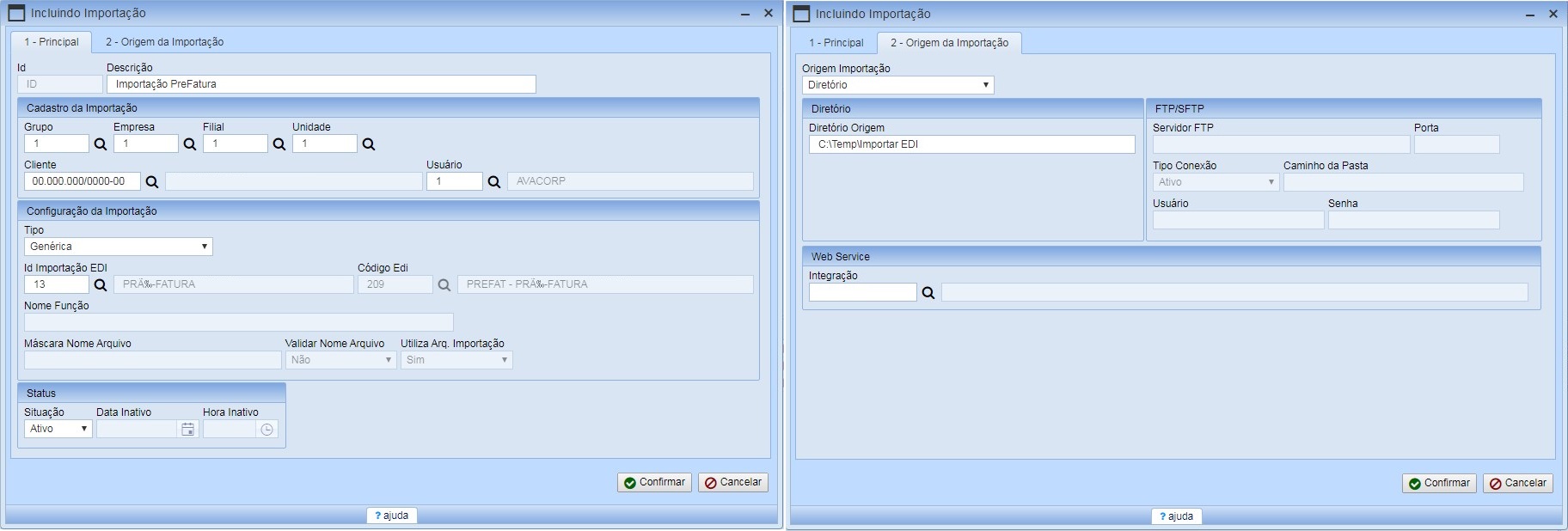Click the Usuário lookup magnifier icon
Screen dimensions: 1568x531
pyautogui.click(x=494, y=182)
